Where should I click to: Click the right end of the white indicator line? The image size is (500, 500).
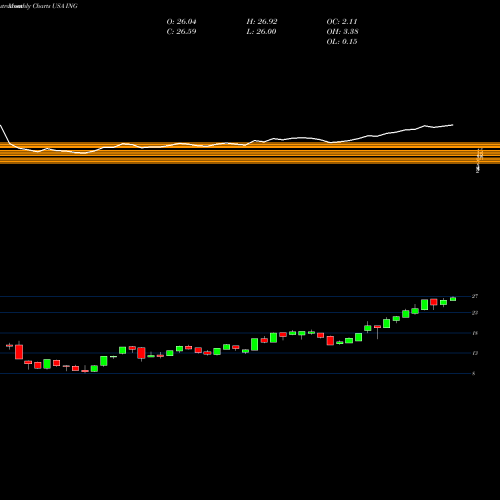tap(452, 125)
